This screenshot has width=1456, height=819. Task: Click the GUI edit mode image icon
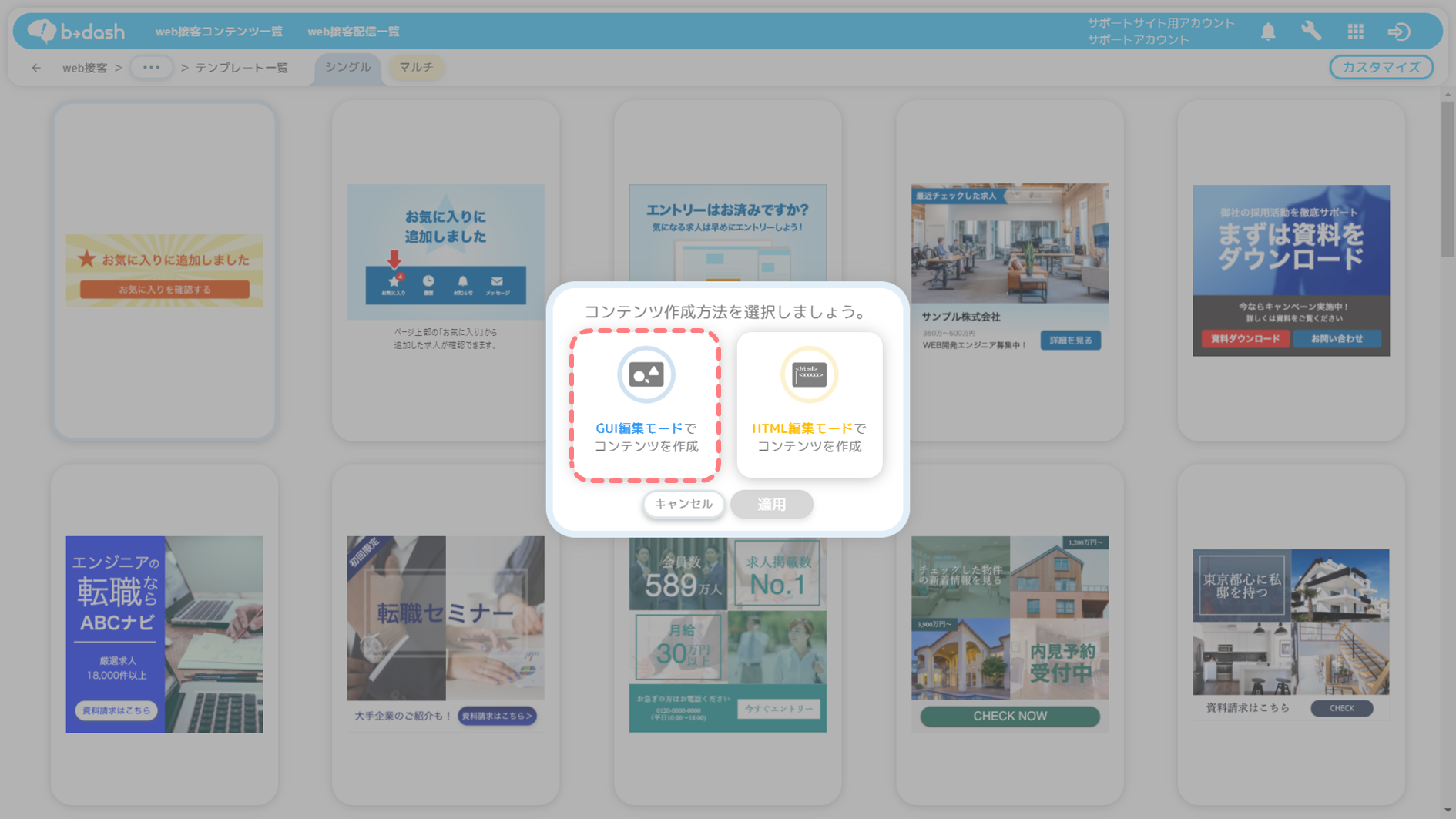(646, 374)
